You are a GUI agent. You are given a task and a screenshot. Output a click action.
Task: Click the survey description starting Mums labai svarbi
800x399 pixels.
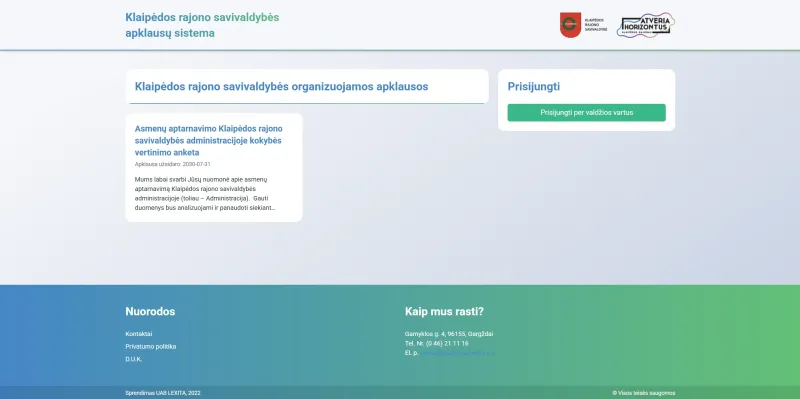205,193
